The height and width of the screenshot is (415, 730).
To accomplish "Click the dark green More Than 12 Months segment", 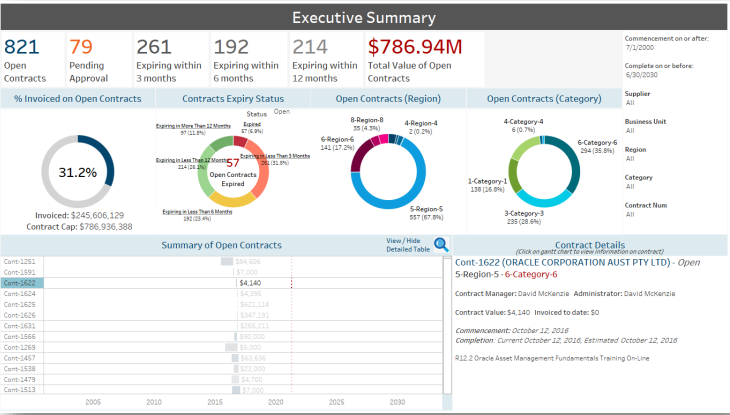I will tap(222, 143).
